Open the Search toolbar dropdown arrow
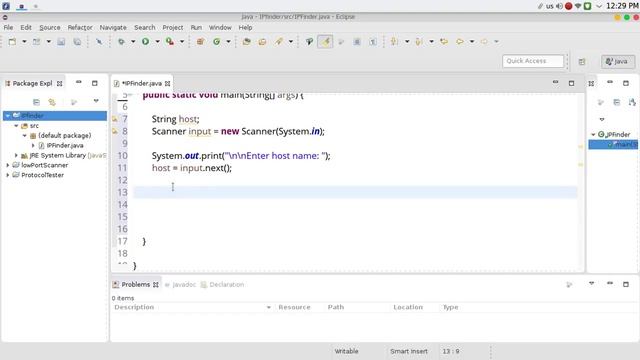The image size is (640, 360). [x=291, y=42]
